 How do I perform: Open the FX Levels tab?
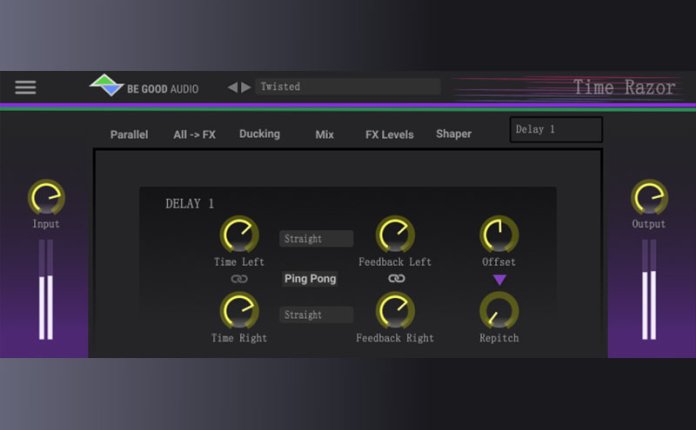pos(389,134)
